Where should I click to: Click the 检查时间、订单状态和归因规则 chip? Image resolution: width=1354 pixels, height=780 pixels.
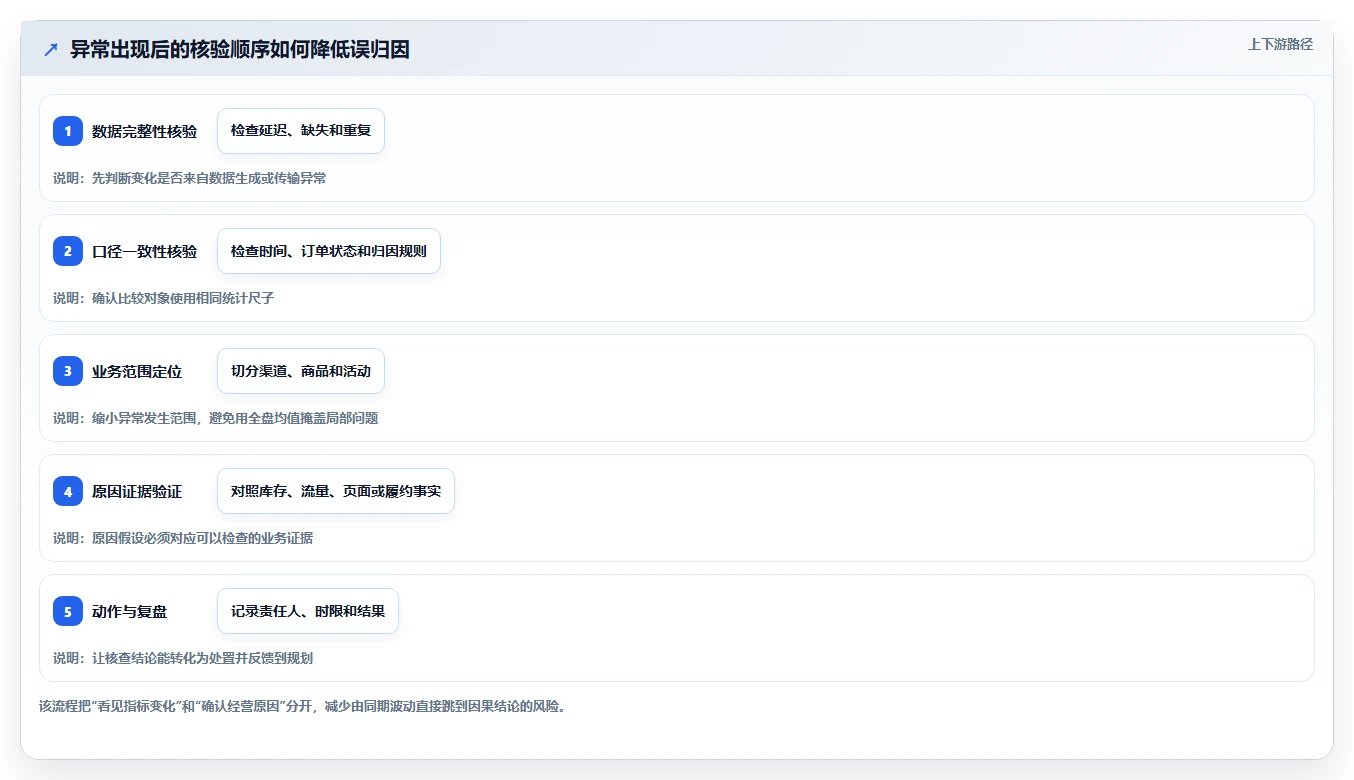point(329,251)
